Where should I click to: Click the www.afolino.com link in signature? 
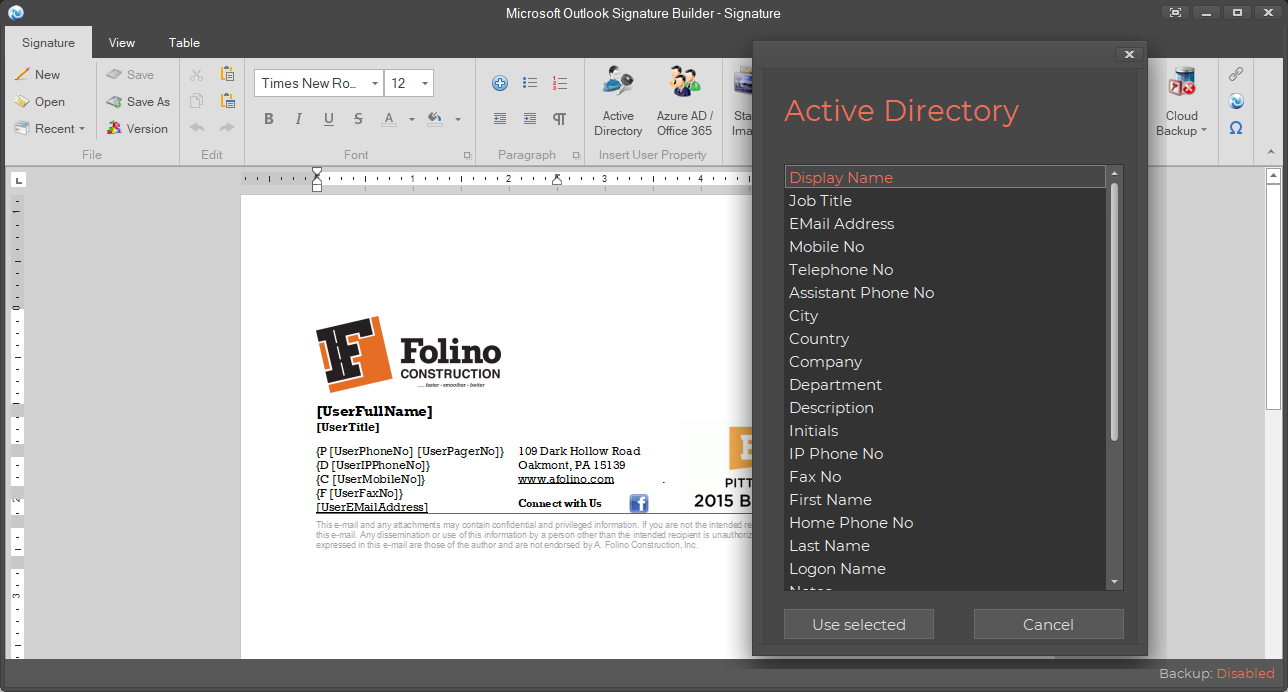[566, 479]
